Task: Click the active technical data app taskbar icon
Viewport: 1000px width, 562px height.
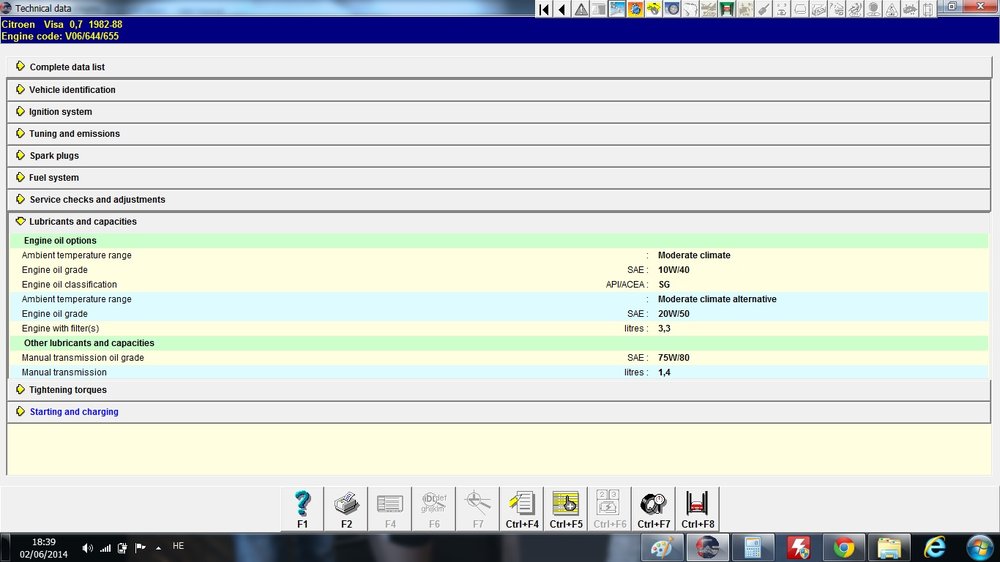Action: pyautogui.click(x=707, y=547)
